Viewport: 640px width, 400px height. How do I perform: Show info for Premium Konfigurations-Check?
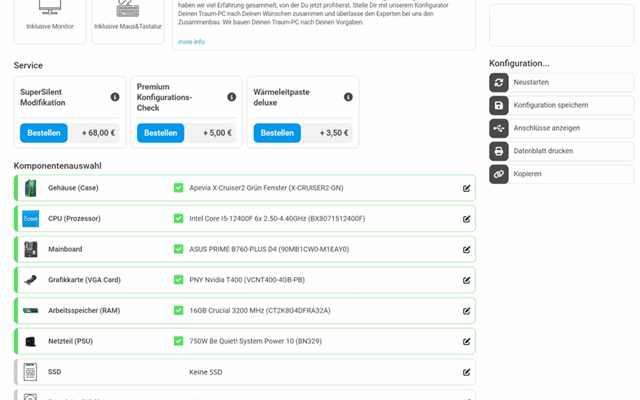[231, 97]
